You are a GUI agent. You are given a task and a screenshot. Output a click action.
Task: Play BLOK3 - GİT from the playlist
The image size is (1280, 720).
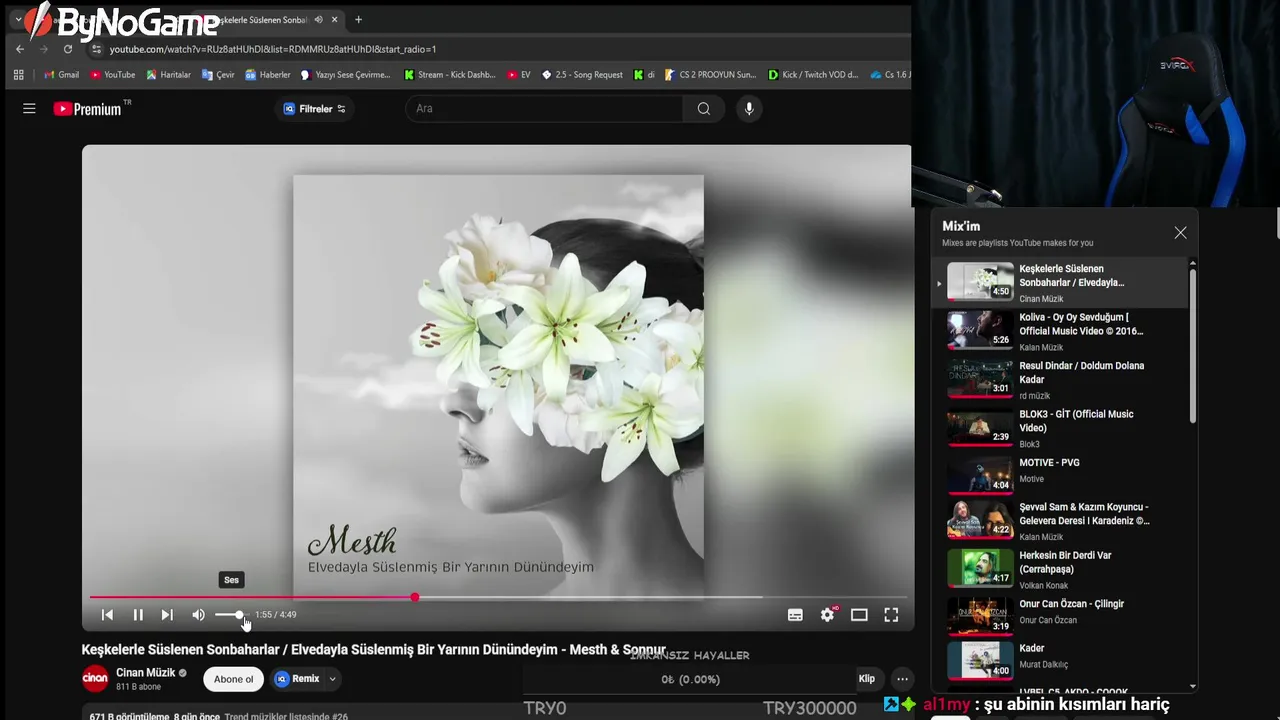(x=1060, y=428)
